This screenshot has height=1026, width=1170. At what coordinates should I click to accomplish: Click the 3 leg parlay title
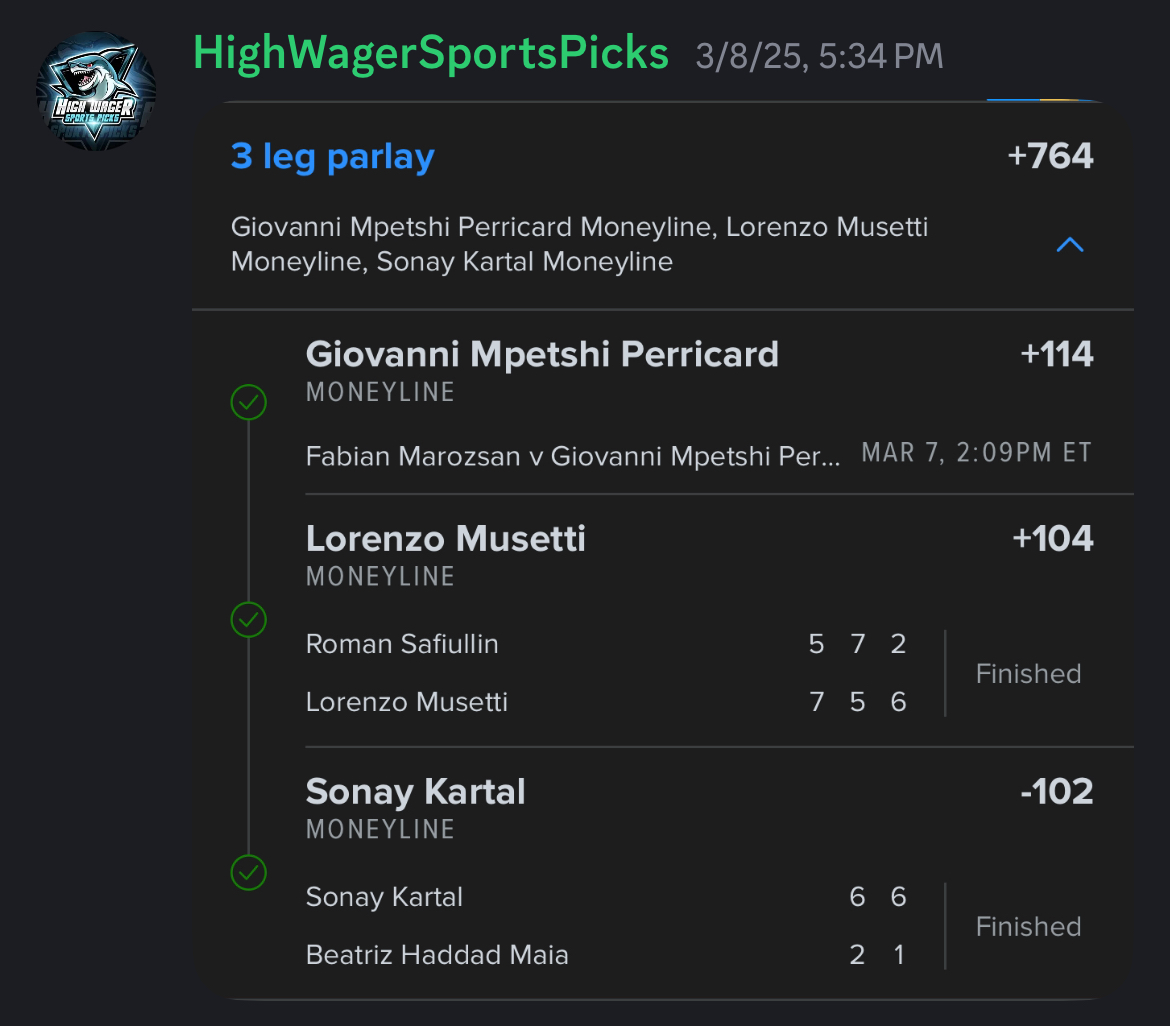332,157
